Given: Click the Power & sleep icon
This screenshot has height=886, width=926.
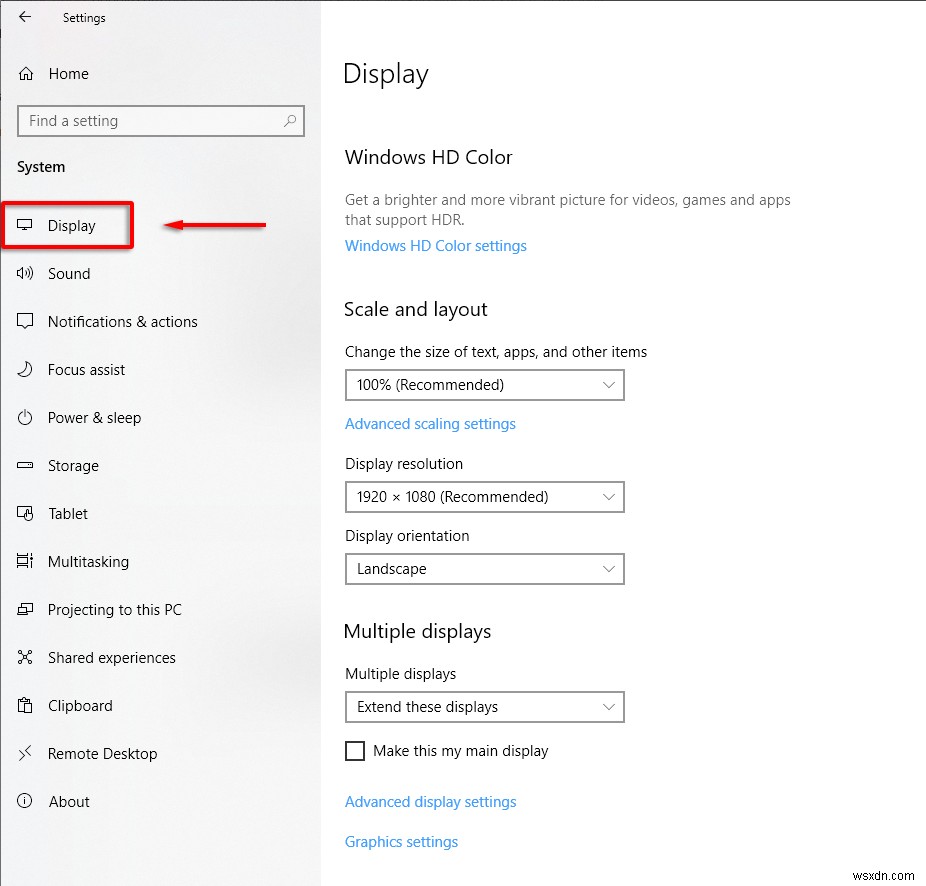Looking at the screenshot, I should tap(25, 418).
